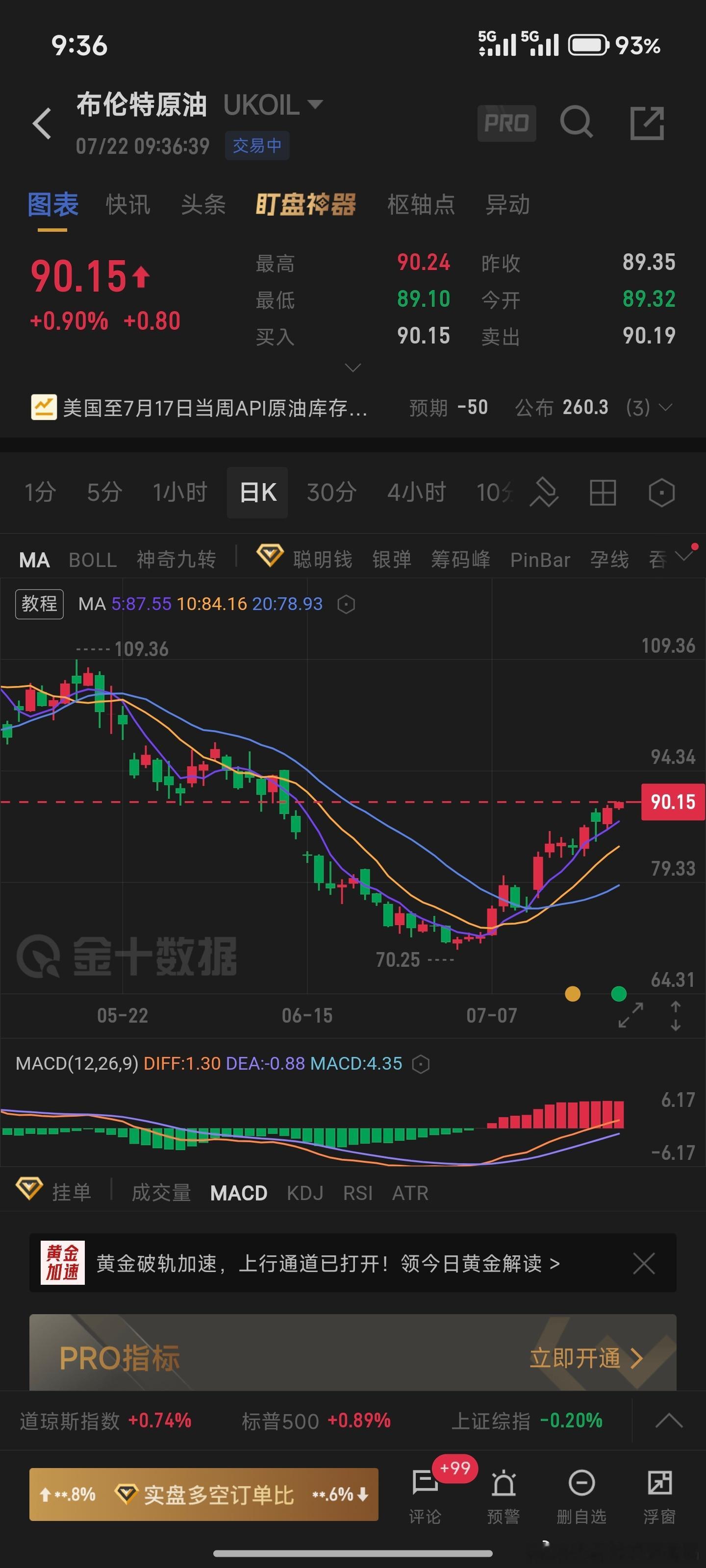Select 日K timeframe
706x1568 pixels.
click(258, 492)
